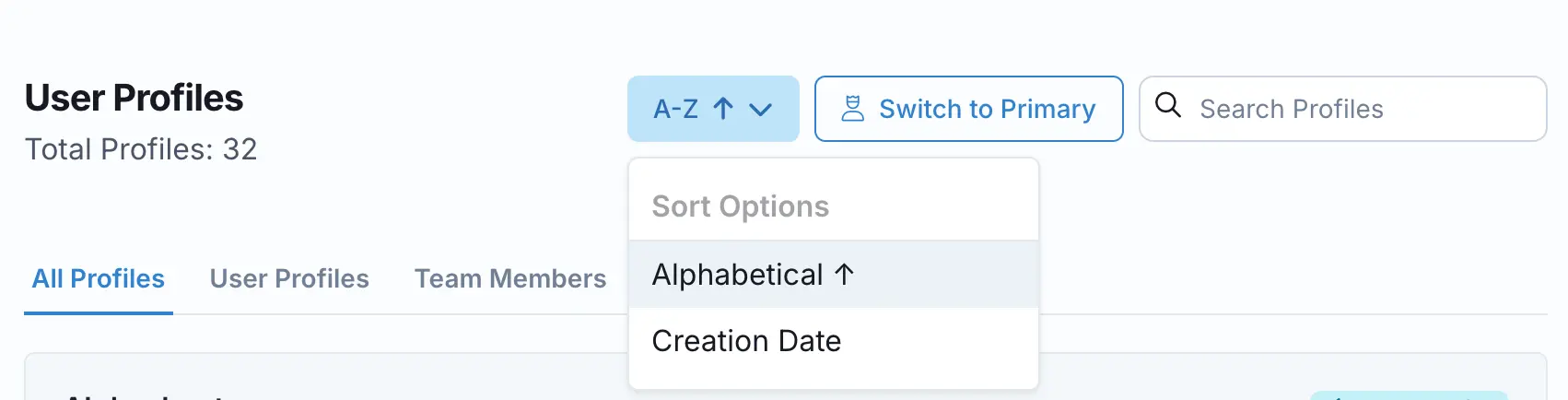
Task: Click the profile card panel below tabs
Action: pyautogui.click(x=369, y=378)
